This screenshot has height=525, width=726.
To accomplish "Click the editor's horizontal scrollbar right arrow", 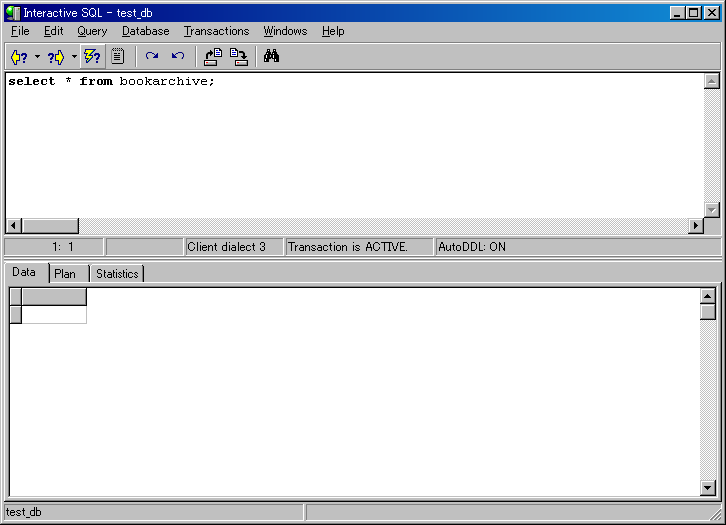I will point(696,226).
